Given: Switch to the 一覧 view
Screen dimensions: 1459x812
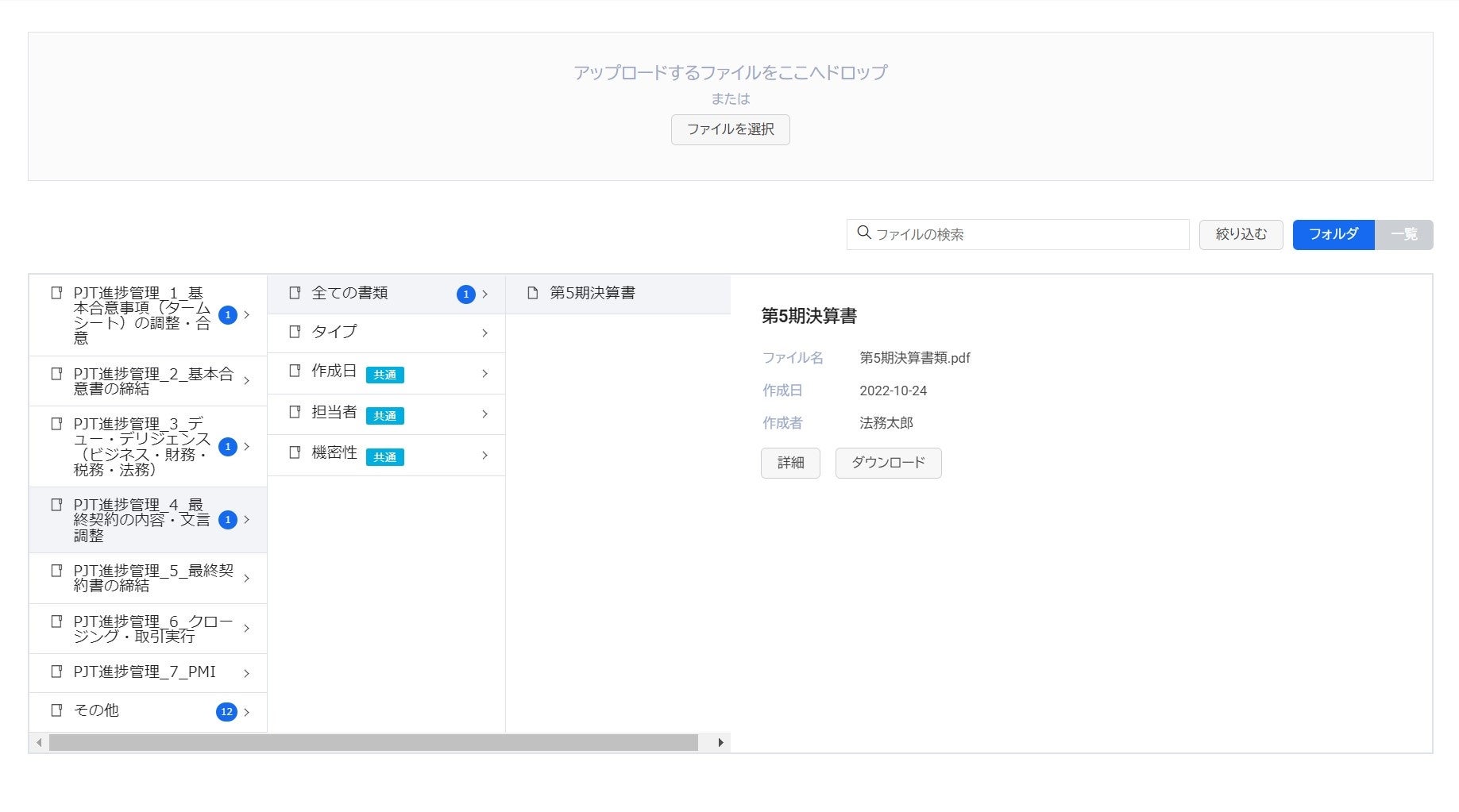Looking at the screenshot, I should click(1404, 234).
